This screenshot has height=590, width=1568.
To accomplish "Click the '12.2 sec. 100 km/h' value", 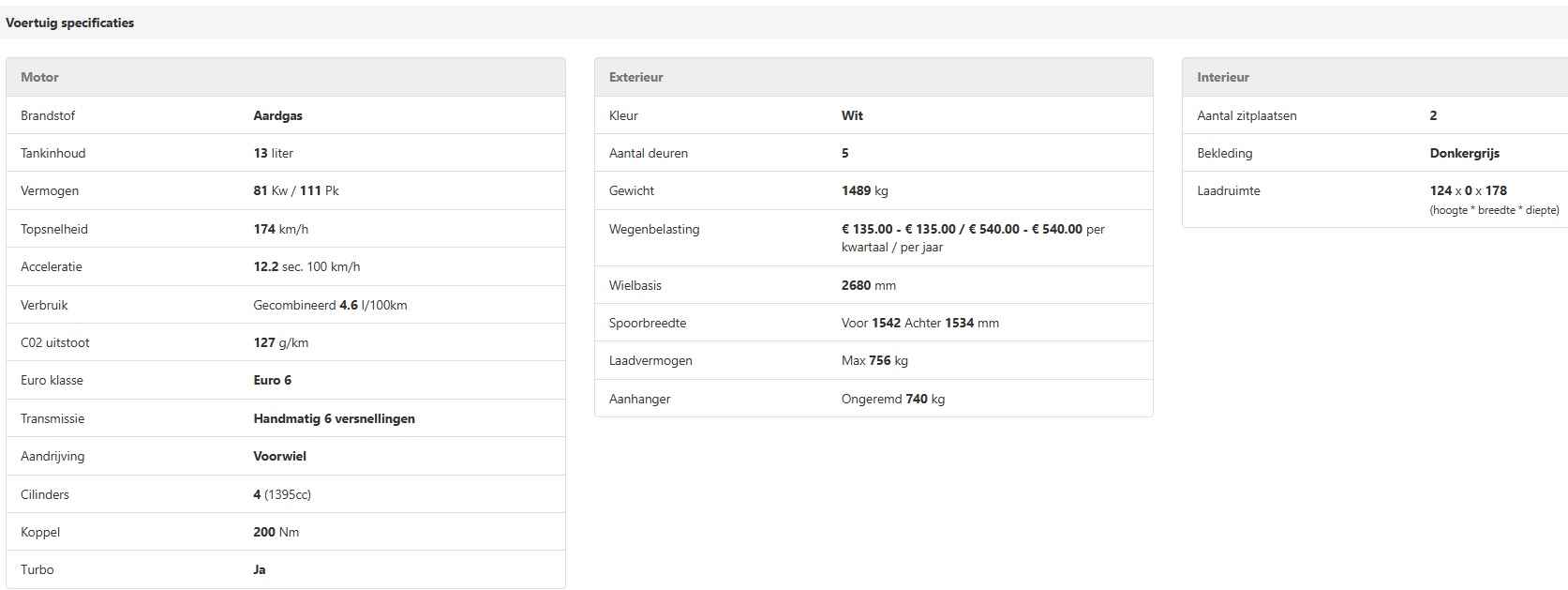I will pyautogui.click(x=306, y=266).
